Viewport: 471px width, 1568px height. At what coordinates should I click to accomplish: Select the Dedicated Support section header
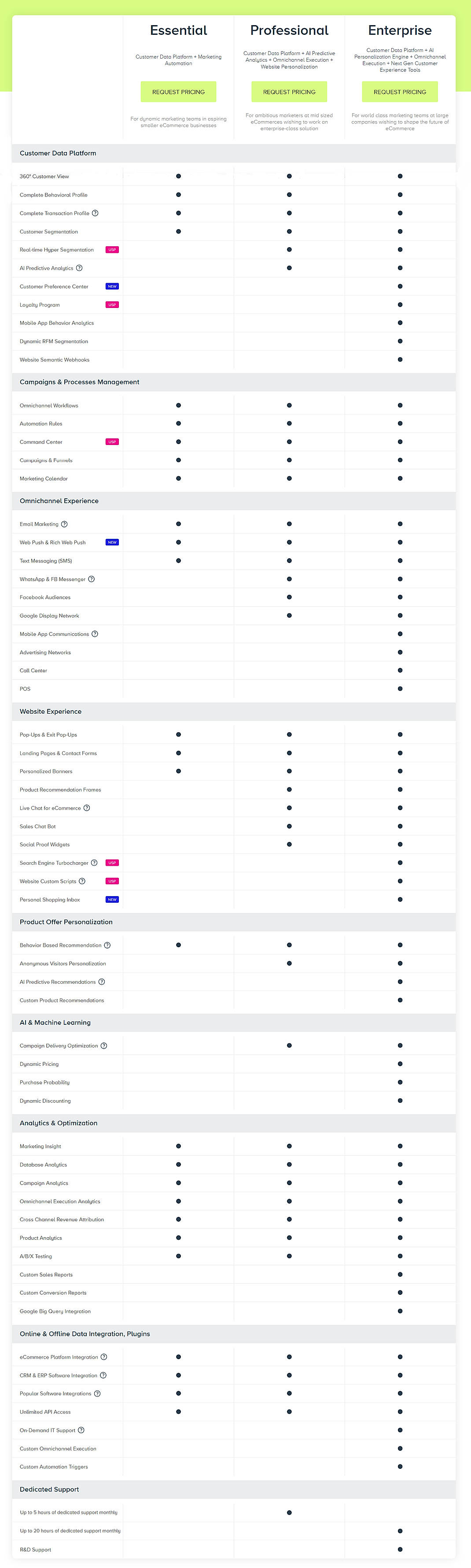[x=49, y=1490]
